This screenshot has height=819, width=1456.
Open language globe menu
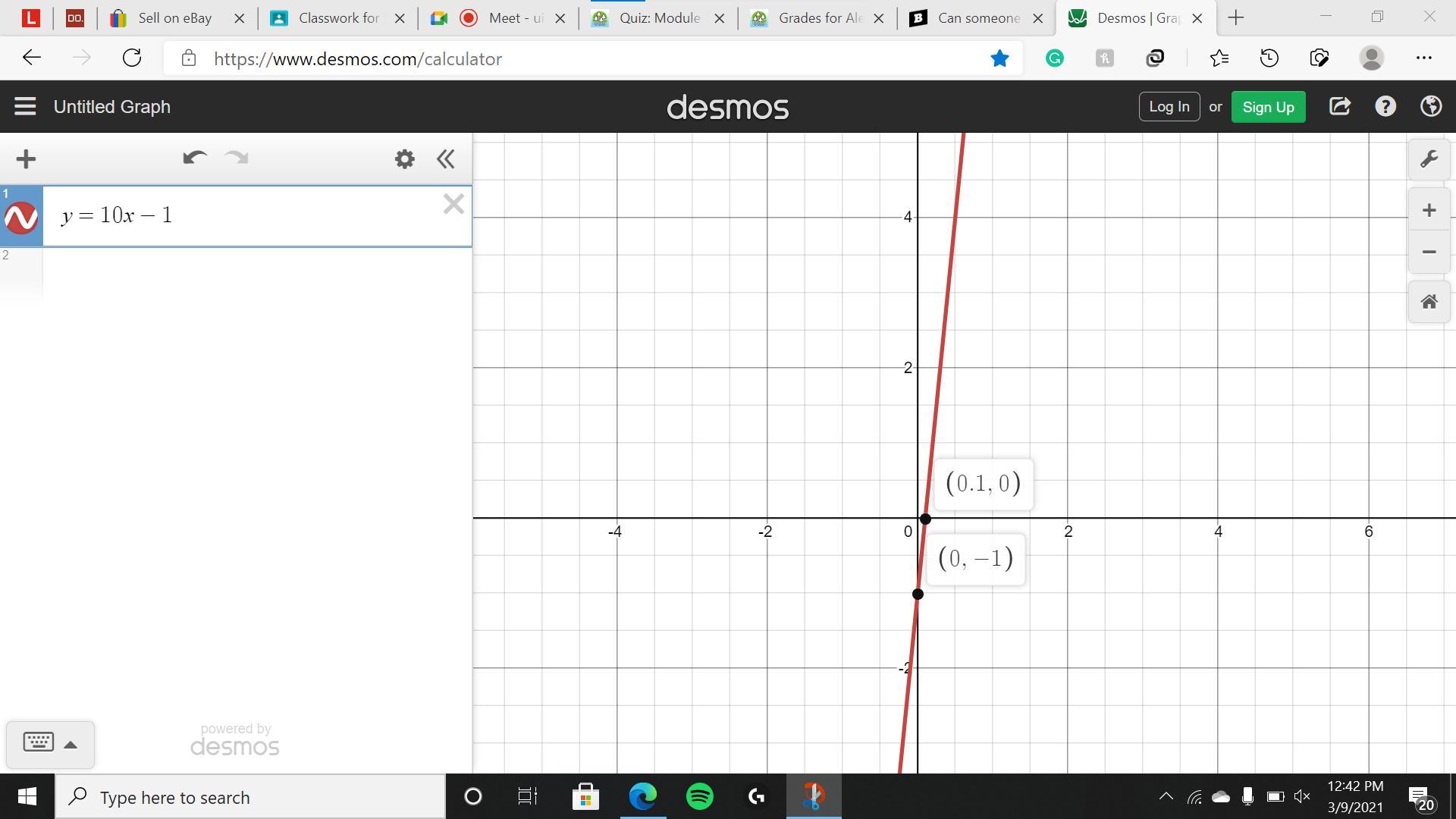point(1430,107)
